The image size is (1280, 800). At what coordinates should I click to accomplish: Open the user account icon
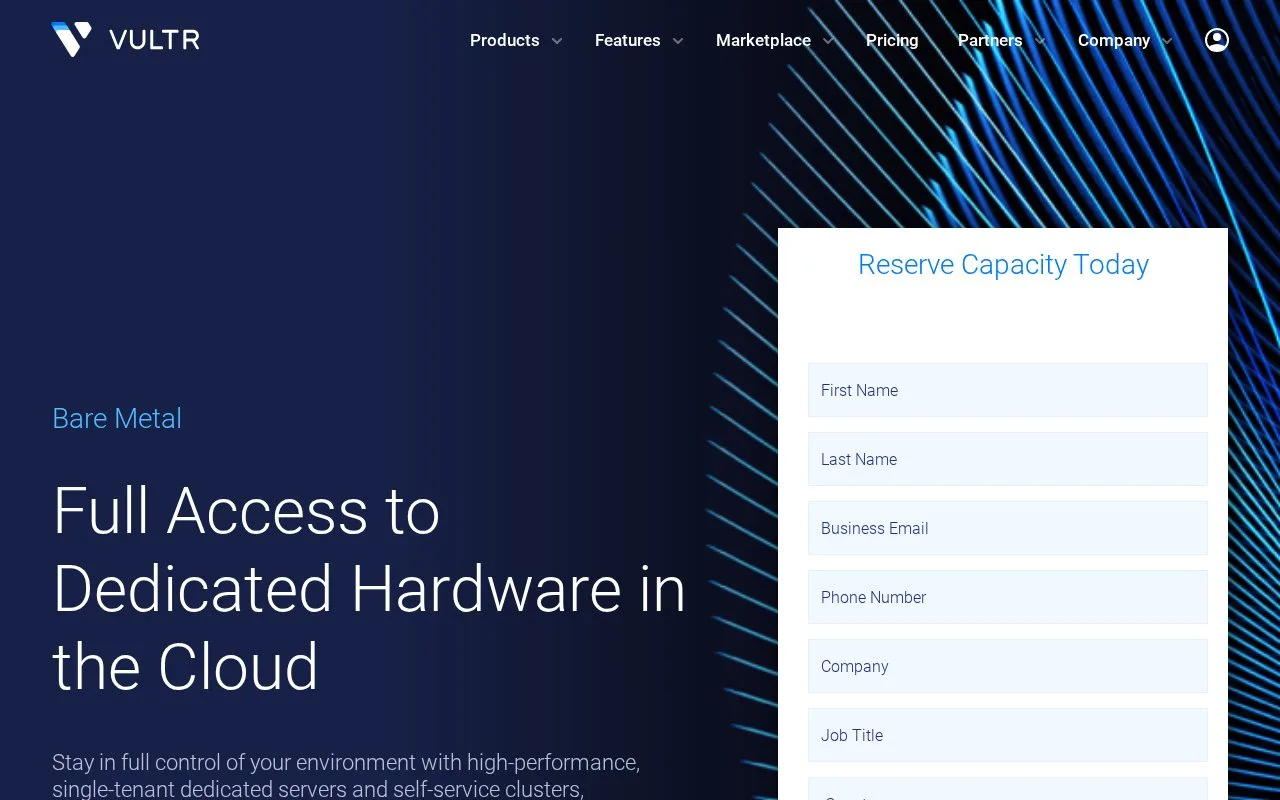point(1217,40)
